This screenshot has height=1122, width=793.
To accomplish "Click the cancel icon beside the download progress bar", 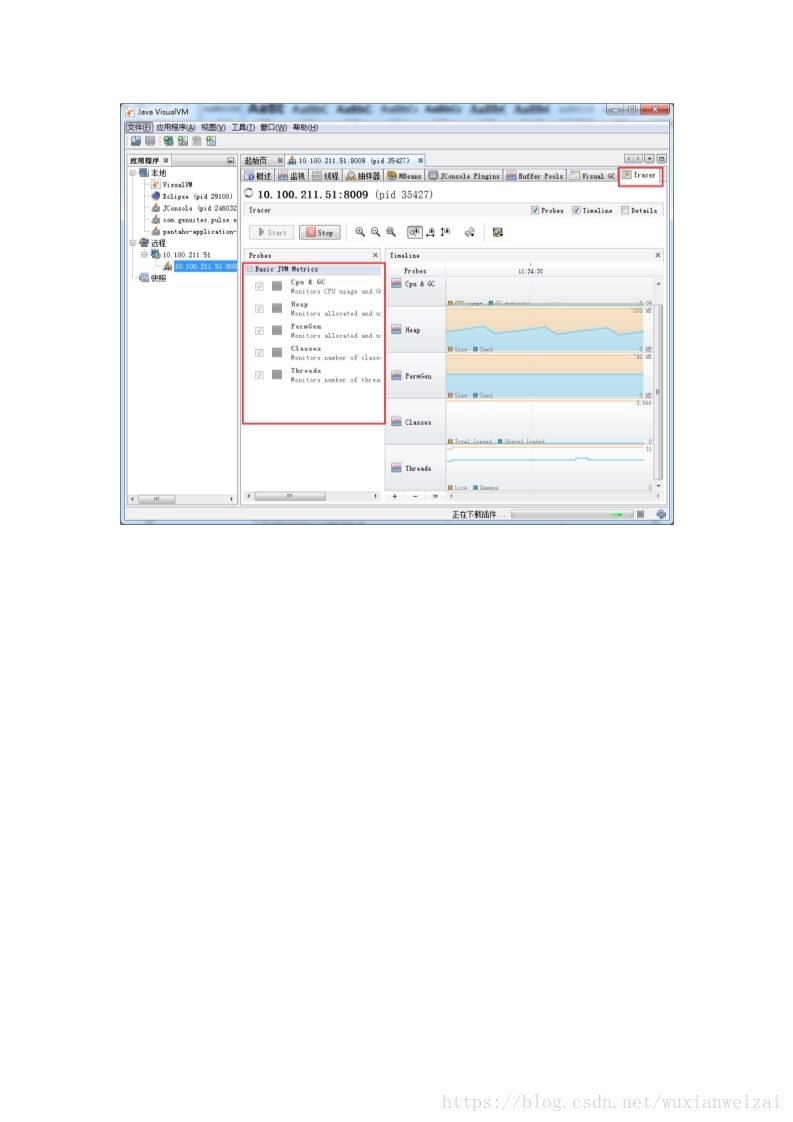I will click(641, 514).
